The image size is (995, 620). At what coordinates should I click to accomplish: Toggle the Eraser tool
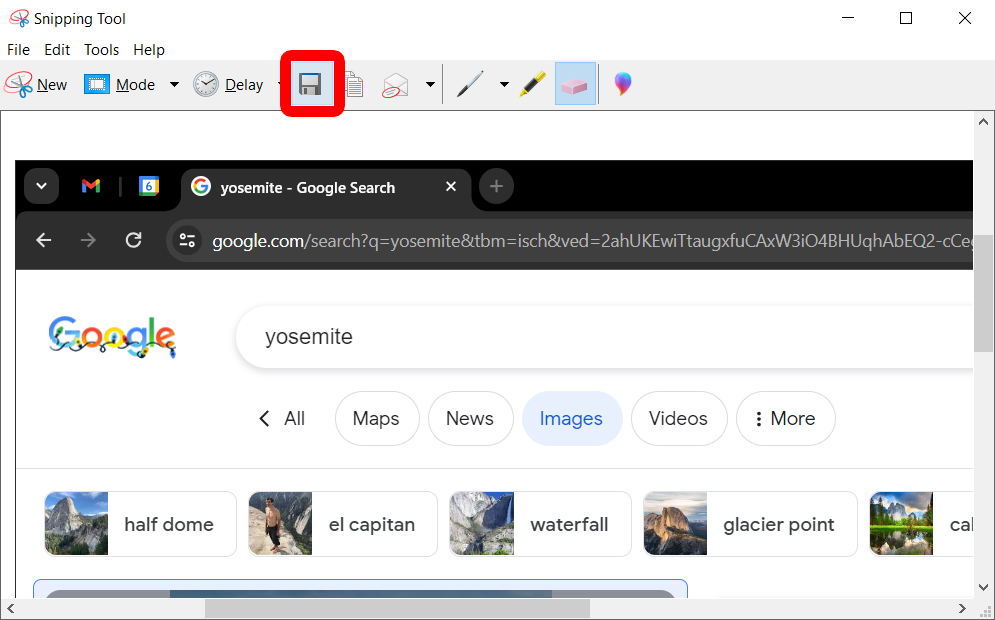pyautogui.click(x=575, y=85)
